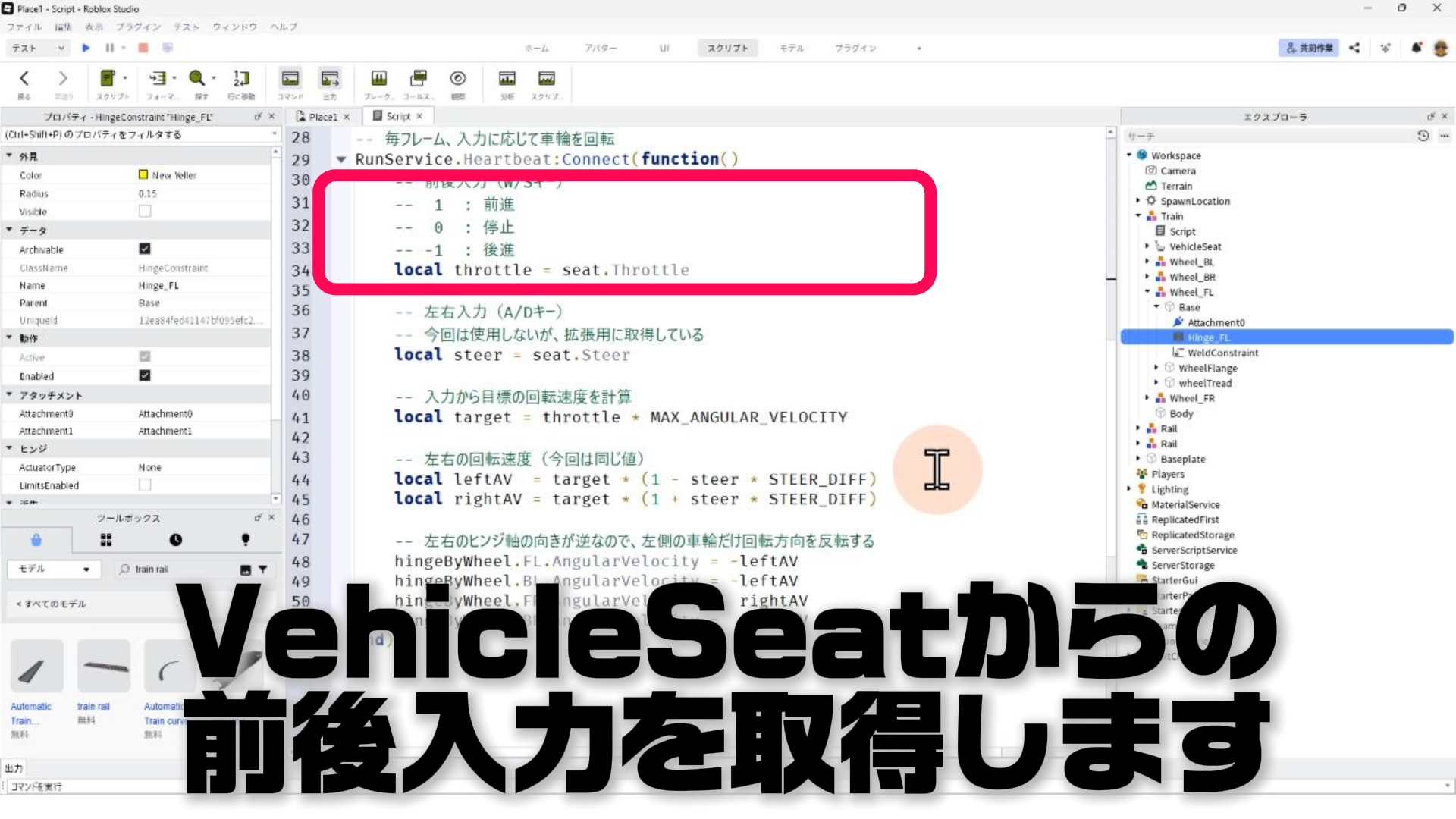Toggle the Visible property checkbox
1456x819 pixels.
click(x=145, y=212)
